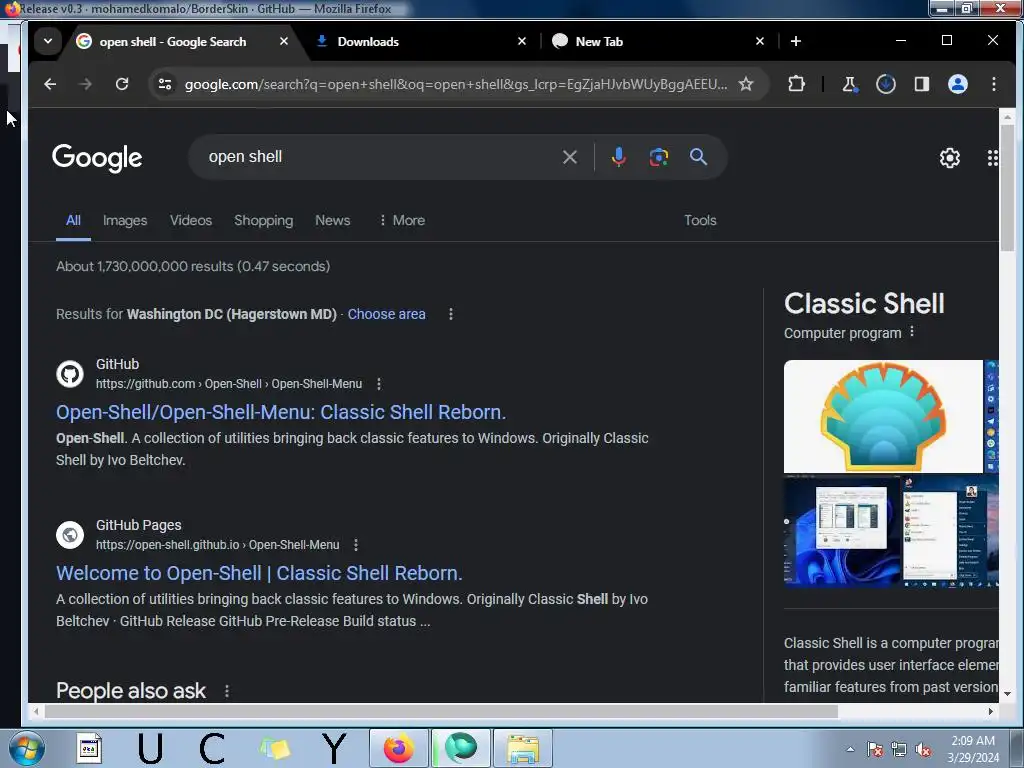The height and width of the screenshot is (768, 1024).
Task: Open three-dot menu for GitHub Pages result
Action: coord(356,545)
